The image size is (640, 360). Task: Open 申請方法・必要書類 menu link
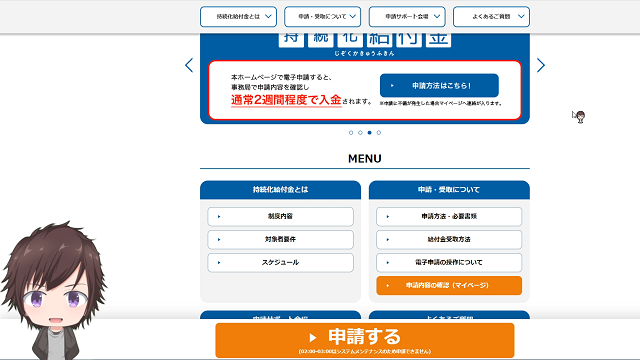click(449, 216)
